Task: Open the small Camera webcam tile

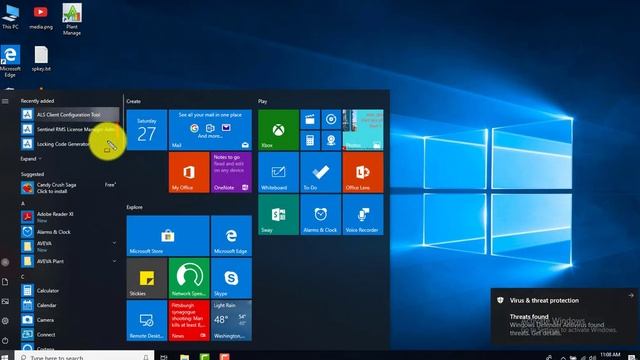Action: point(331,140)
